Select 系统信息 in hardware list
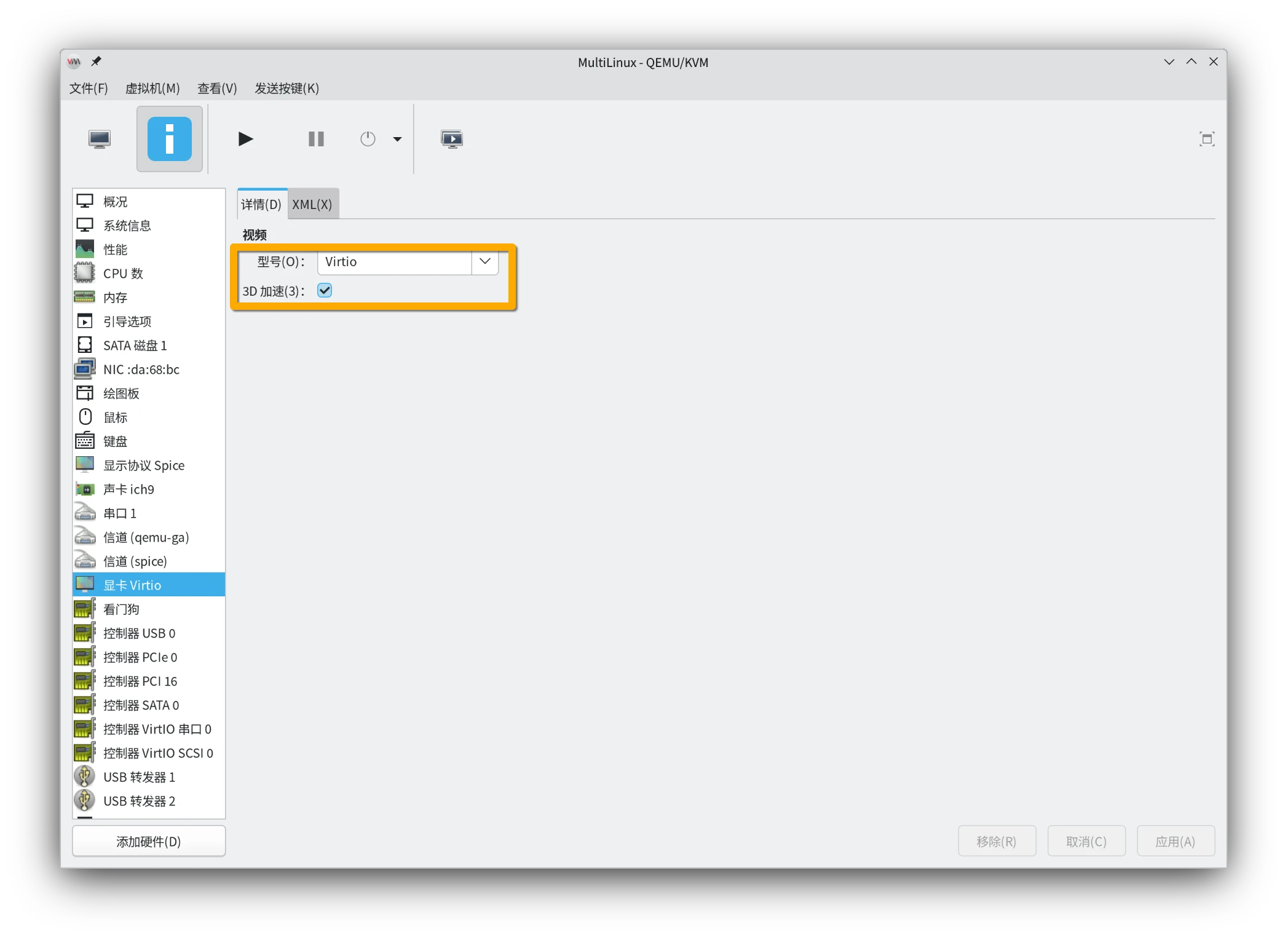The width and height of the screenshot is (1288, 940). pyautogui.click(x=149, y=226)
